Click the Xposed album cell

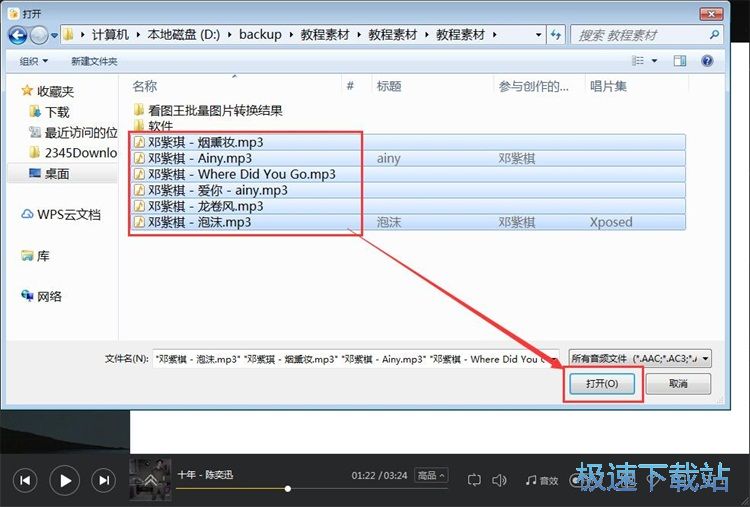(x=611, y=222)
